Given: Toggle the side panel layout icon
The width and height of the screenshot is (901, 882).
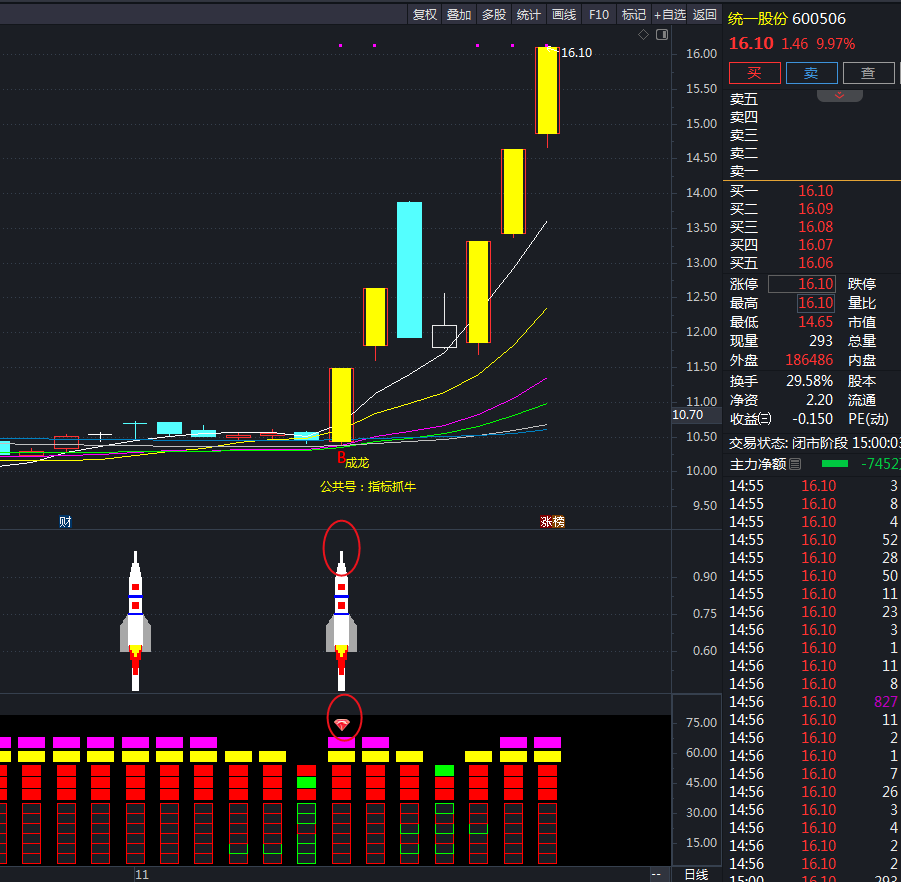Looking at the screenshot, I should [662, 34].
